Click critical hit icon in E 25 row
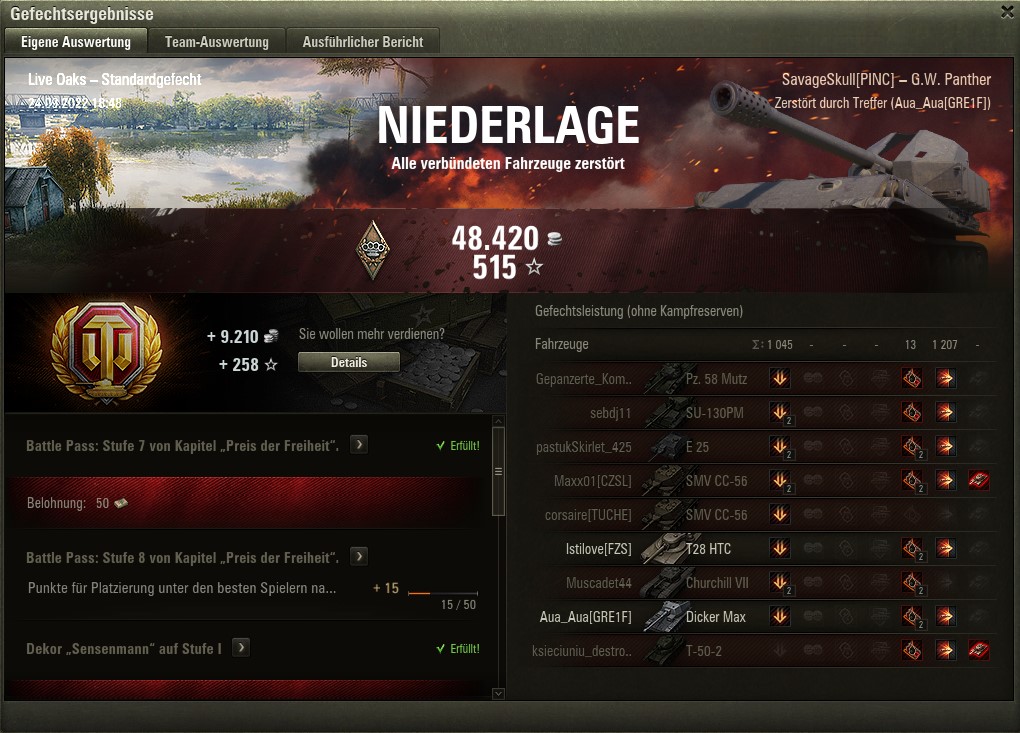The height and width of the screenshot is (733, 1020). (912, 446)
